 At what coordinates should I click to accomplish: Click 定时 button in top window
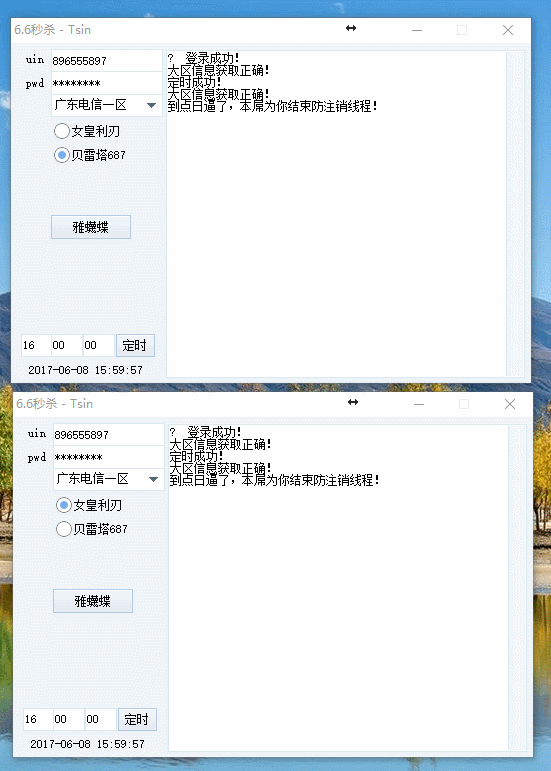pyautogui.click(x=135, y=345)
